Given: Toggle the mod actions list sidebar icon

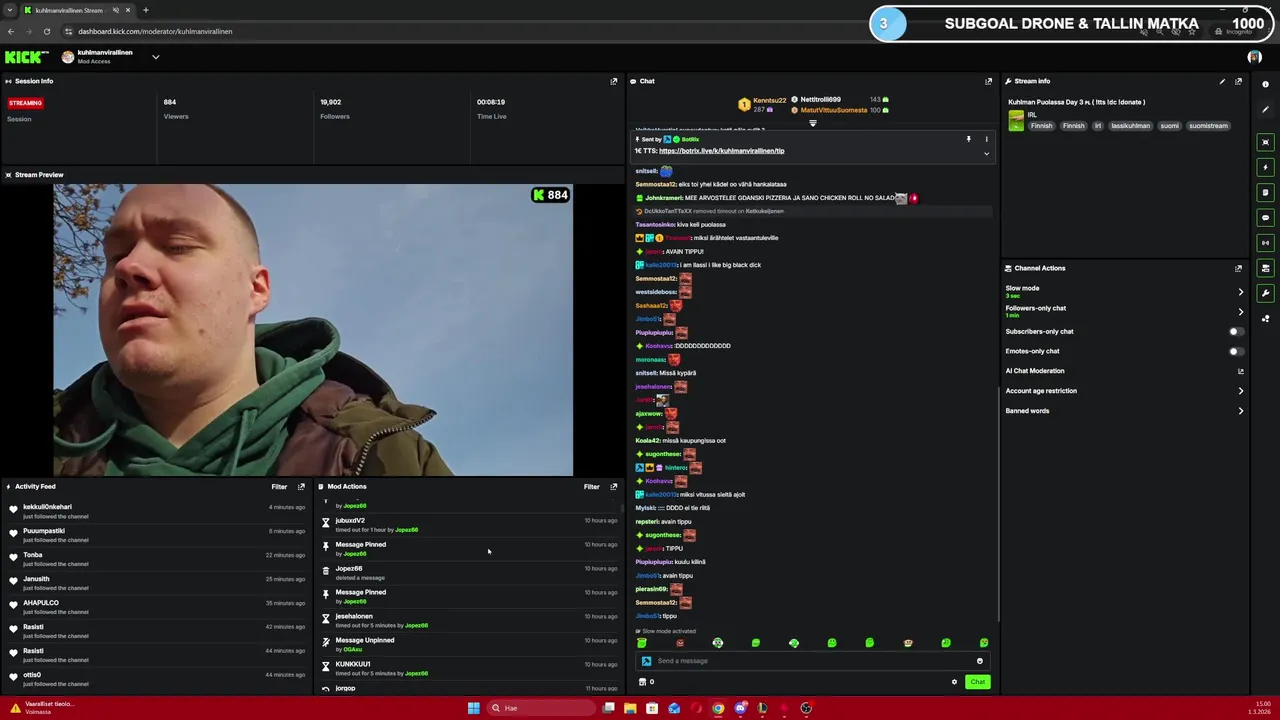Looking at the screenshot, I should click(1265, 192).
